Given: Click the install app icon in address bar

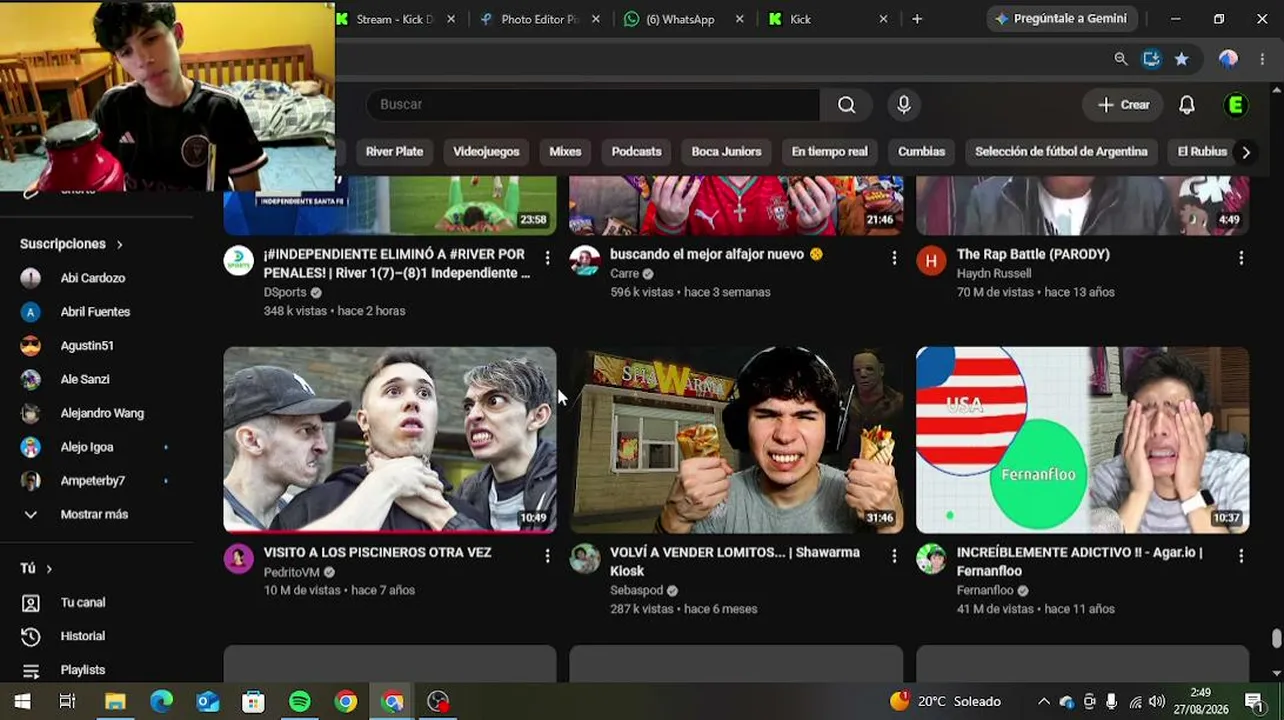Looking at the screenshot, I should coord(1151,59).
